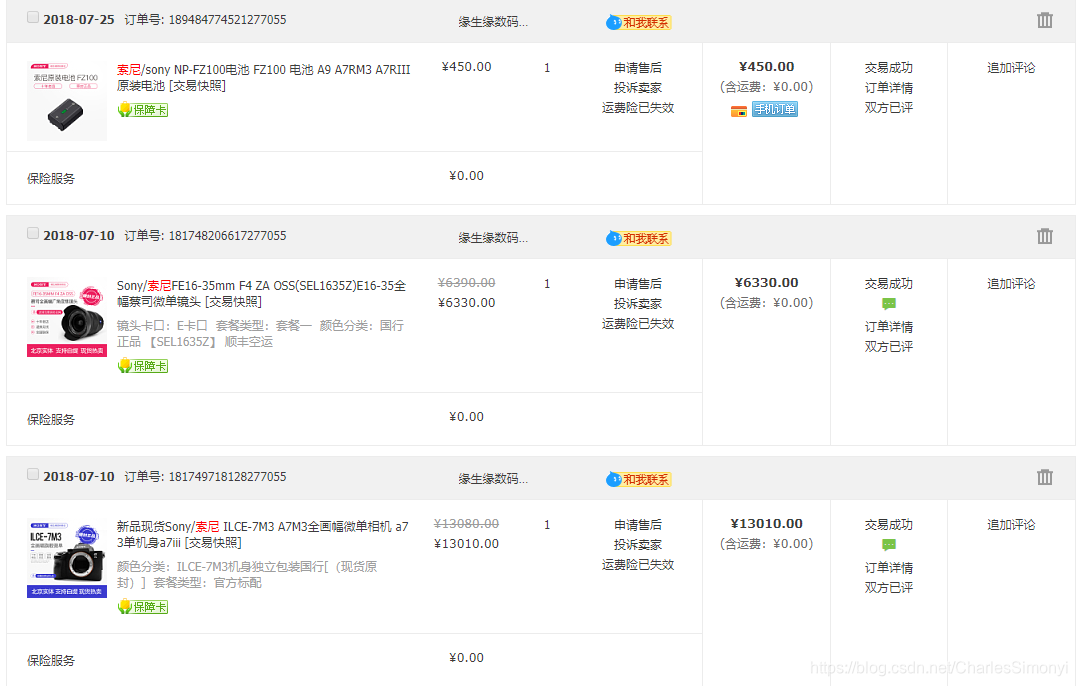Click 交易成功 status of the battery order
The height and width of the screenshot is (686, 1077).
(x=889, y=68)
